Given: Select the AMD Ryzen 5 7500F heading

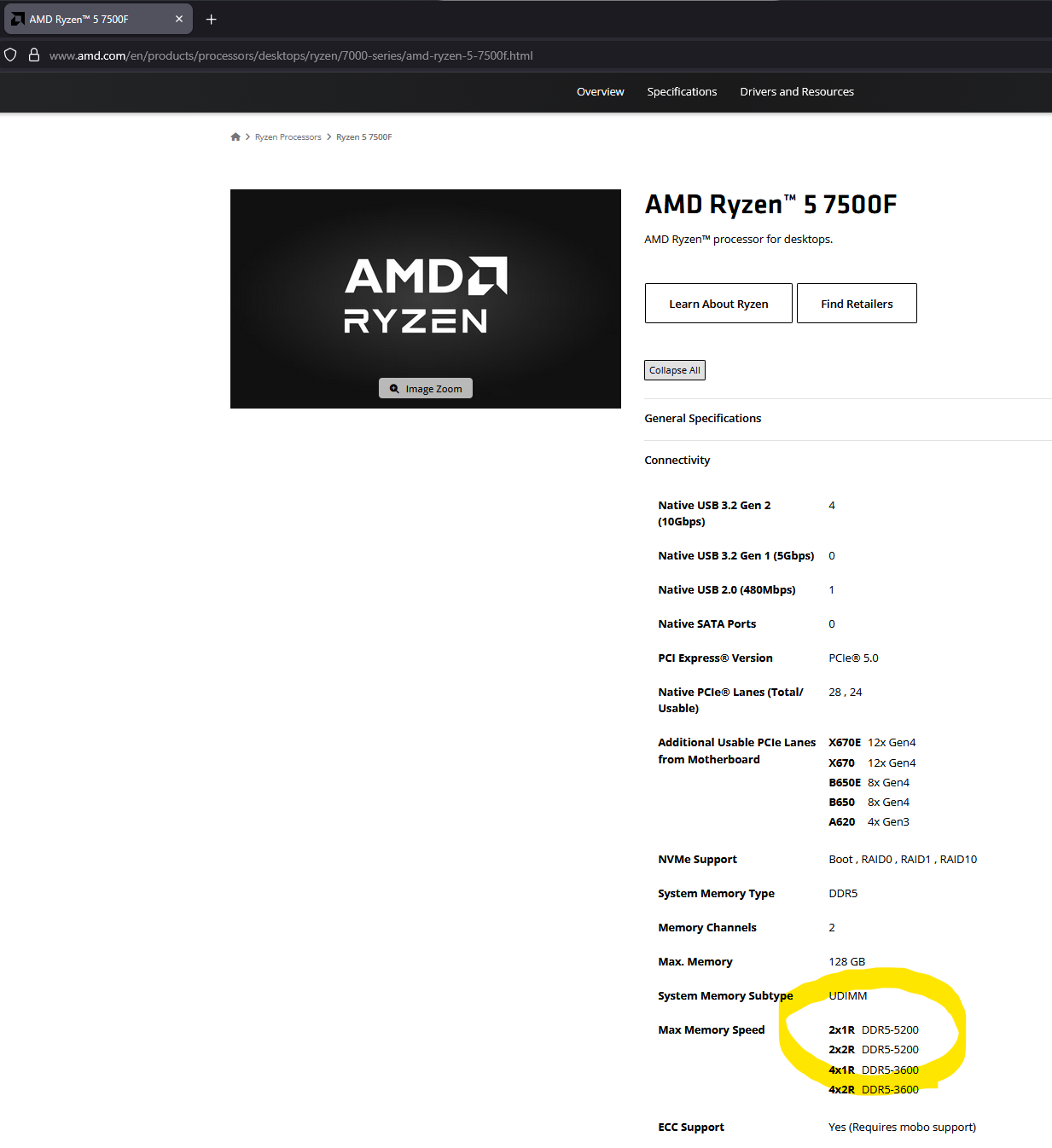Looking at the screenshot, I should pos(770,205).
